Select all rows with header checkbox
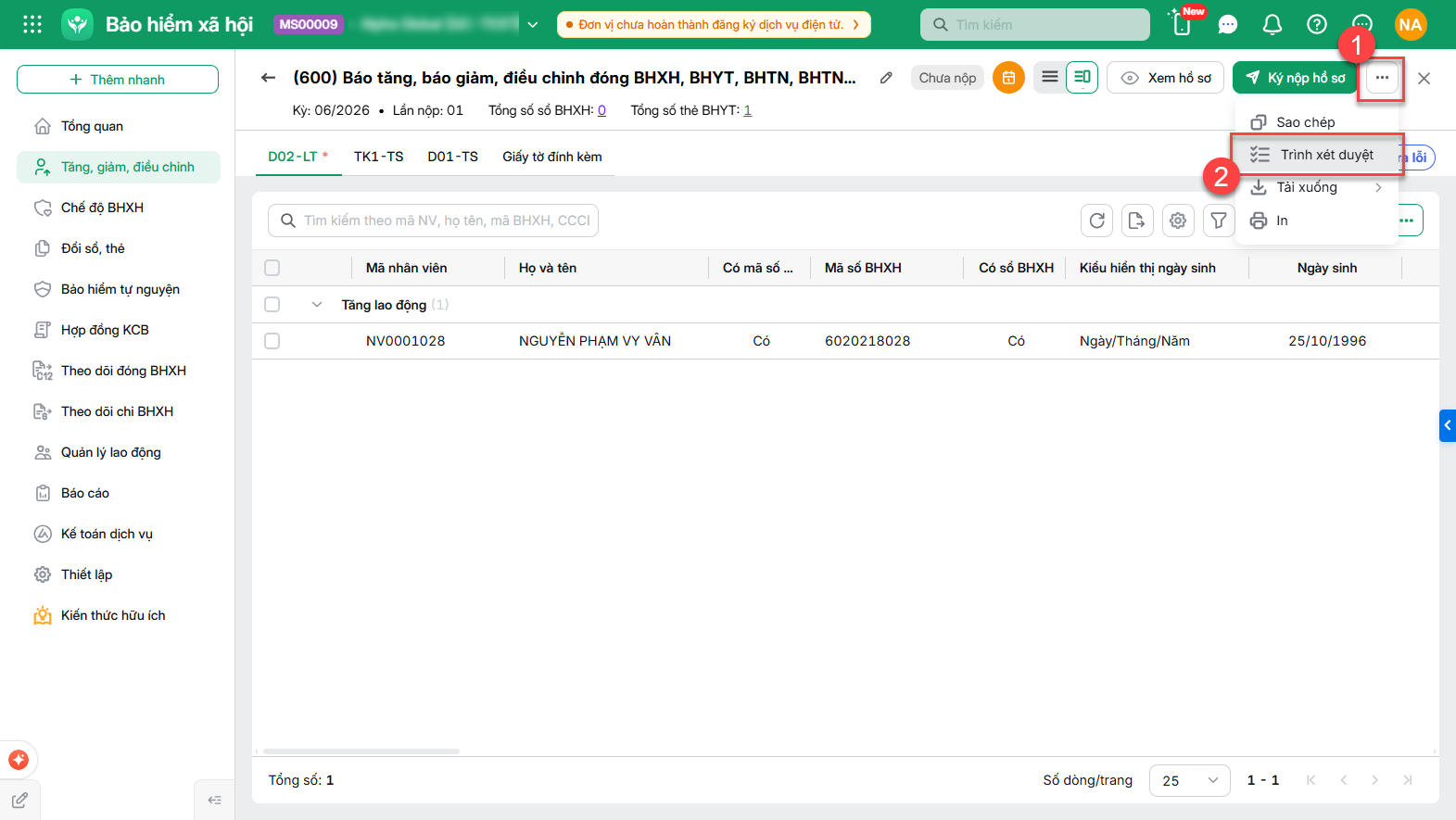 [x=272, y=268]
